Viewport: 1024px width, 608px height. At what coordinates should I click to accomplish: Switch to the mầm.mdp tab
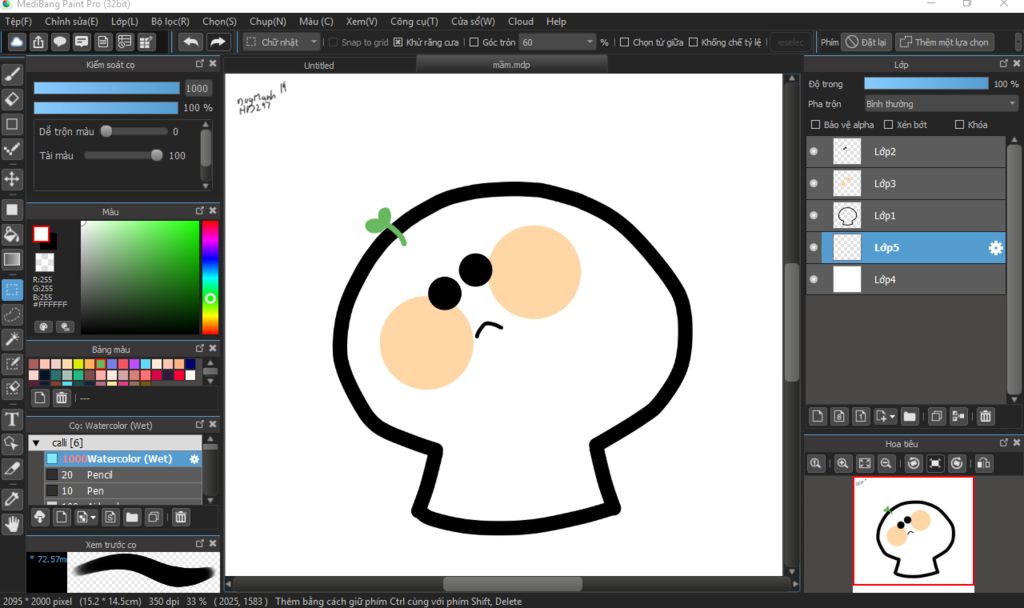point(511,65)
